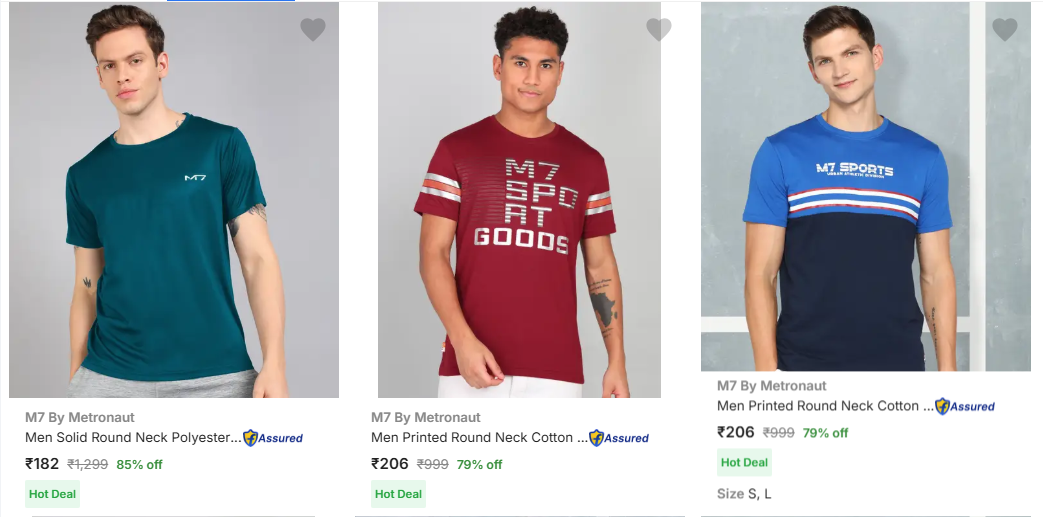Click the M7 By Metronaut brand on the blue shirt
Screen dimensions: 1043x517
(x=771, y=385)
